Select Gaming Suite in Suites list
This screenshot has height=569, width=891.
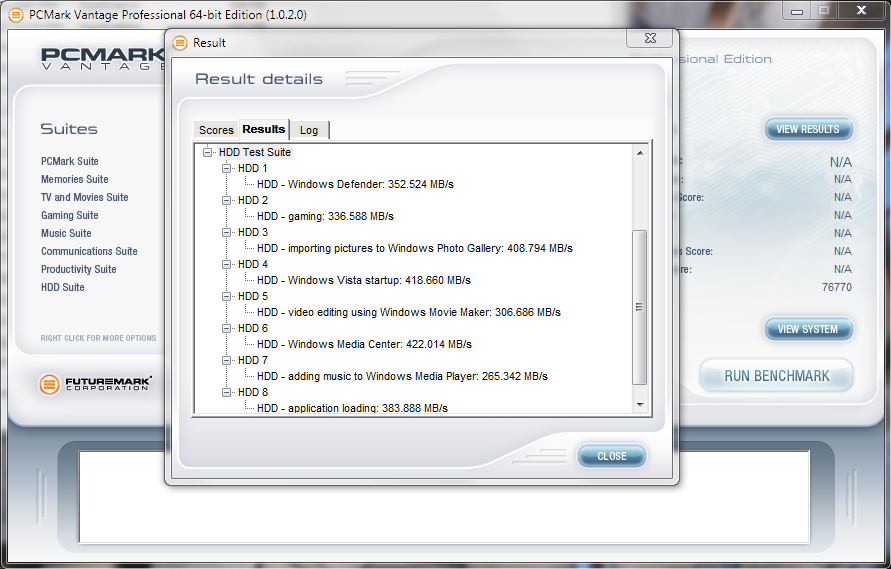(69, 215)
